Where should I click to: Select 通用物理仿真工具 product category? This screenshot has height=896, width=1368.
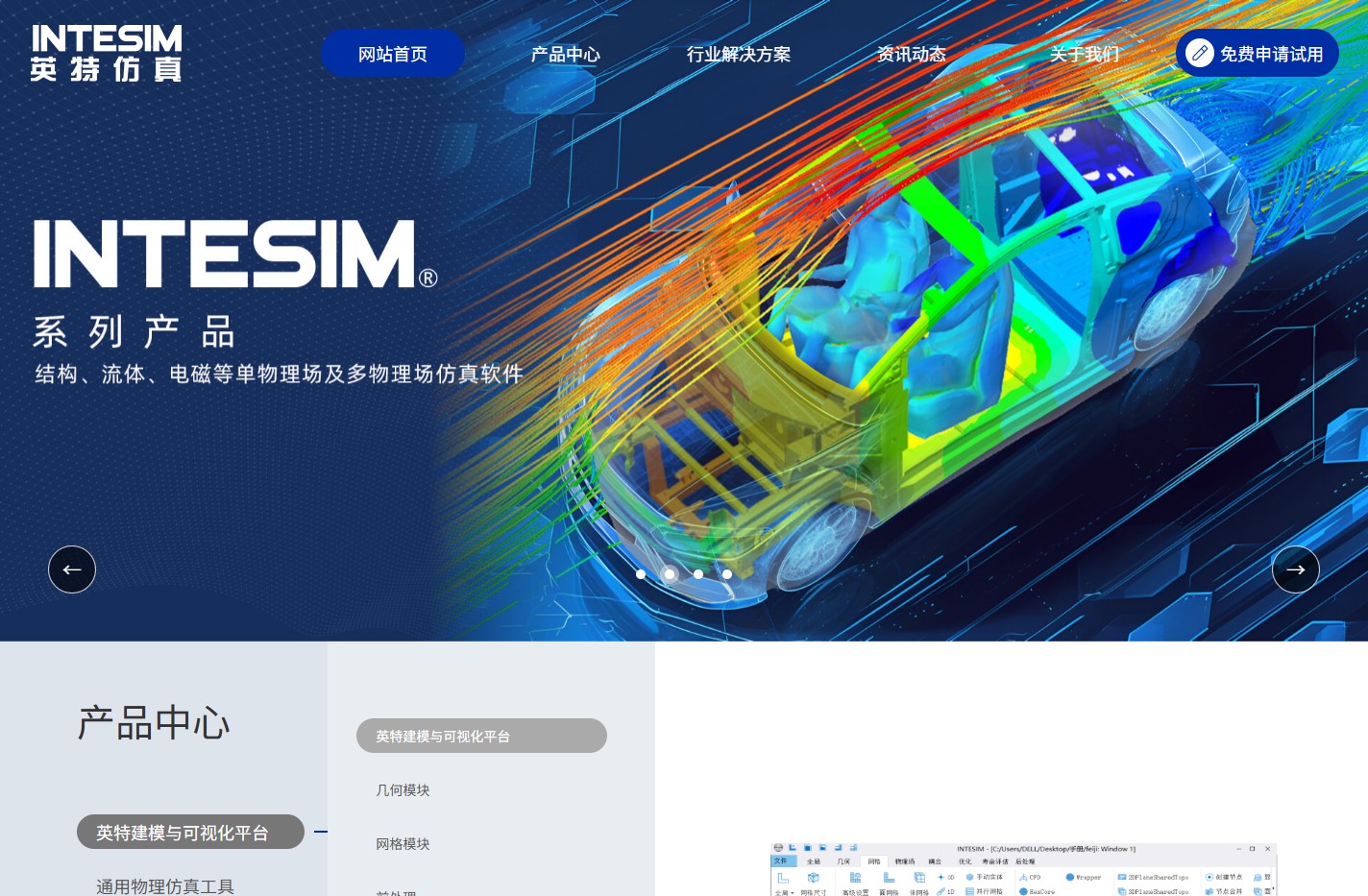click(x=165, y=885)
